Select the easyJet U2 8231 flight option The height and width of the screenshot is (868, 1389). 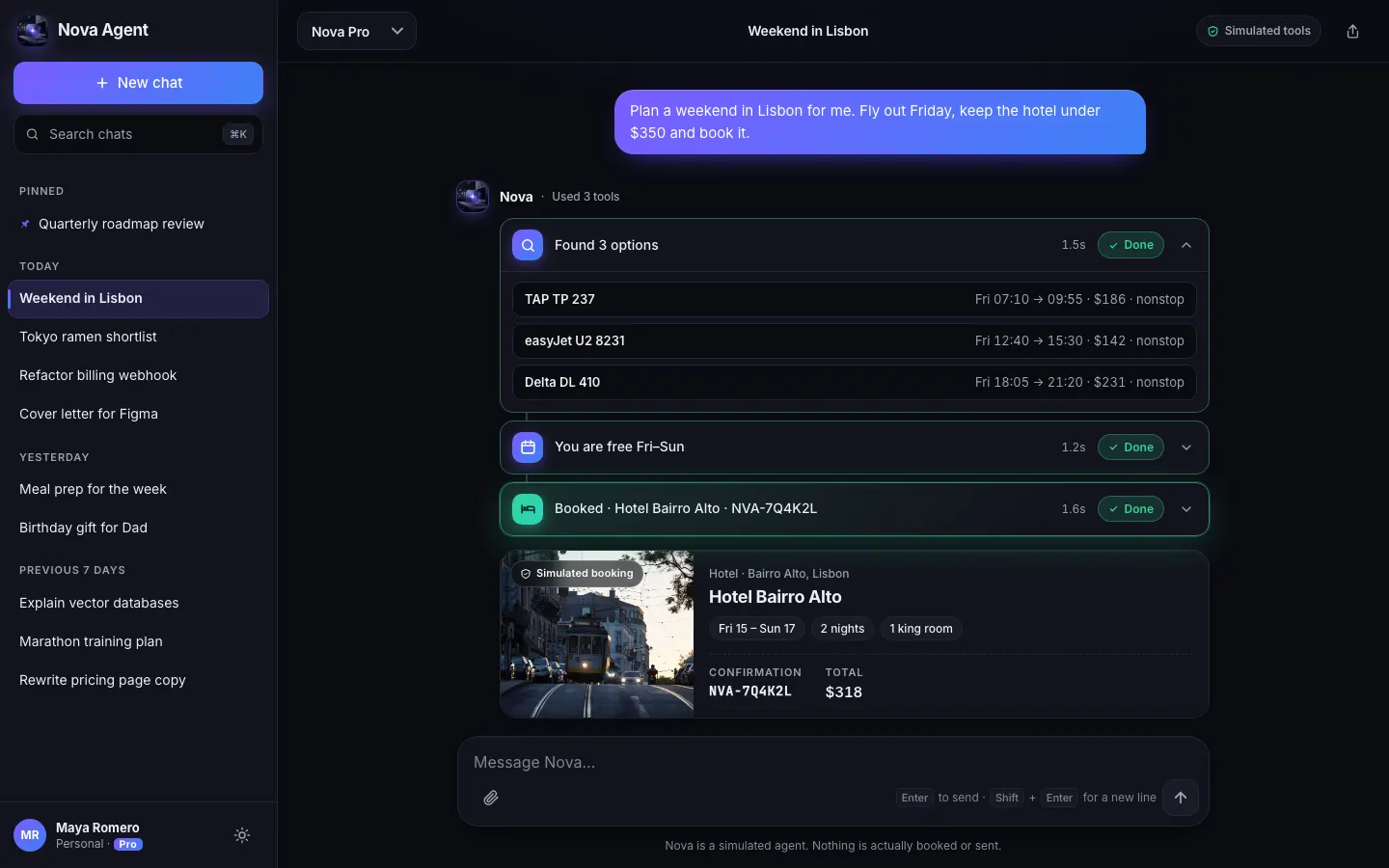[x=855, y=340]
